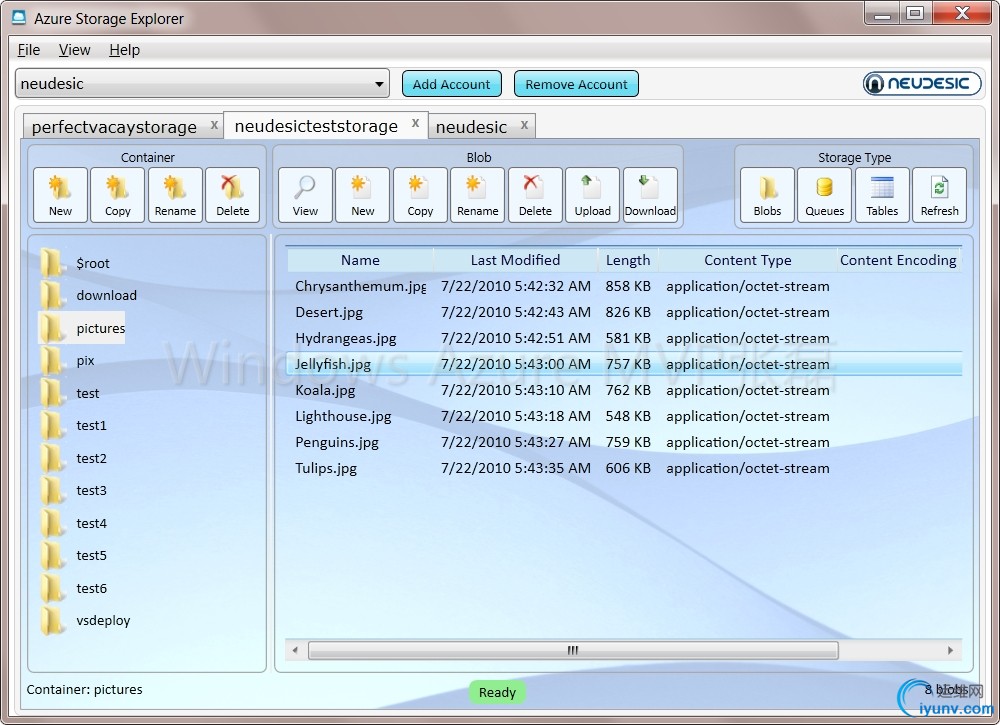Screen dimensions: 1000x725
Task: Switch storage type to Queues
Action: (x=825, y=195)
